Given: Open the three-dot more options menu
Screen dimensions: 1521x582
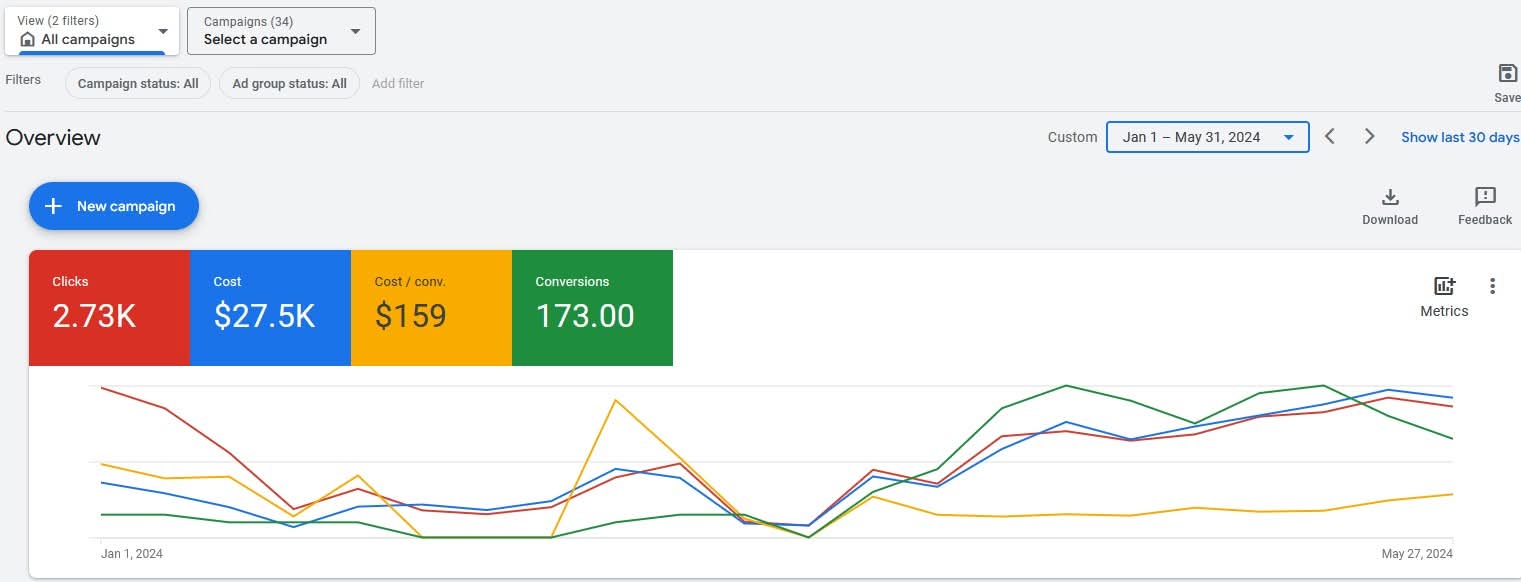Looking at the screenshot, I should point(1492,286).
